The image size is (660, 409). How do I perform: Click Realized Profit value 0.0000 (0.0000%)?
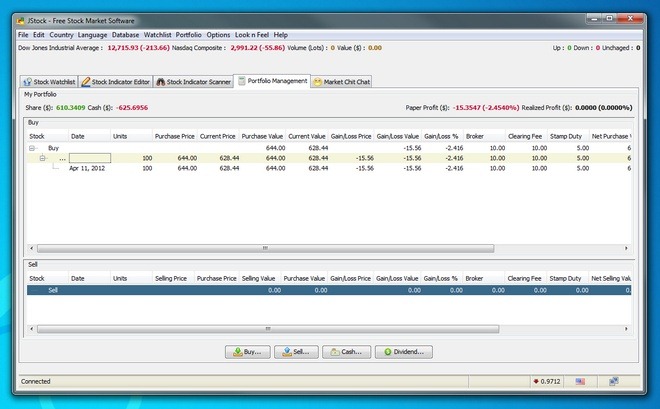point(604,108)
